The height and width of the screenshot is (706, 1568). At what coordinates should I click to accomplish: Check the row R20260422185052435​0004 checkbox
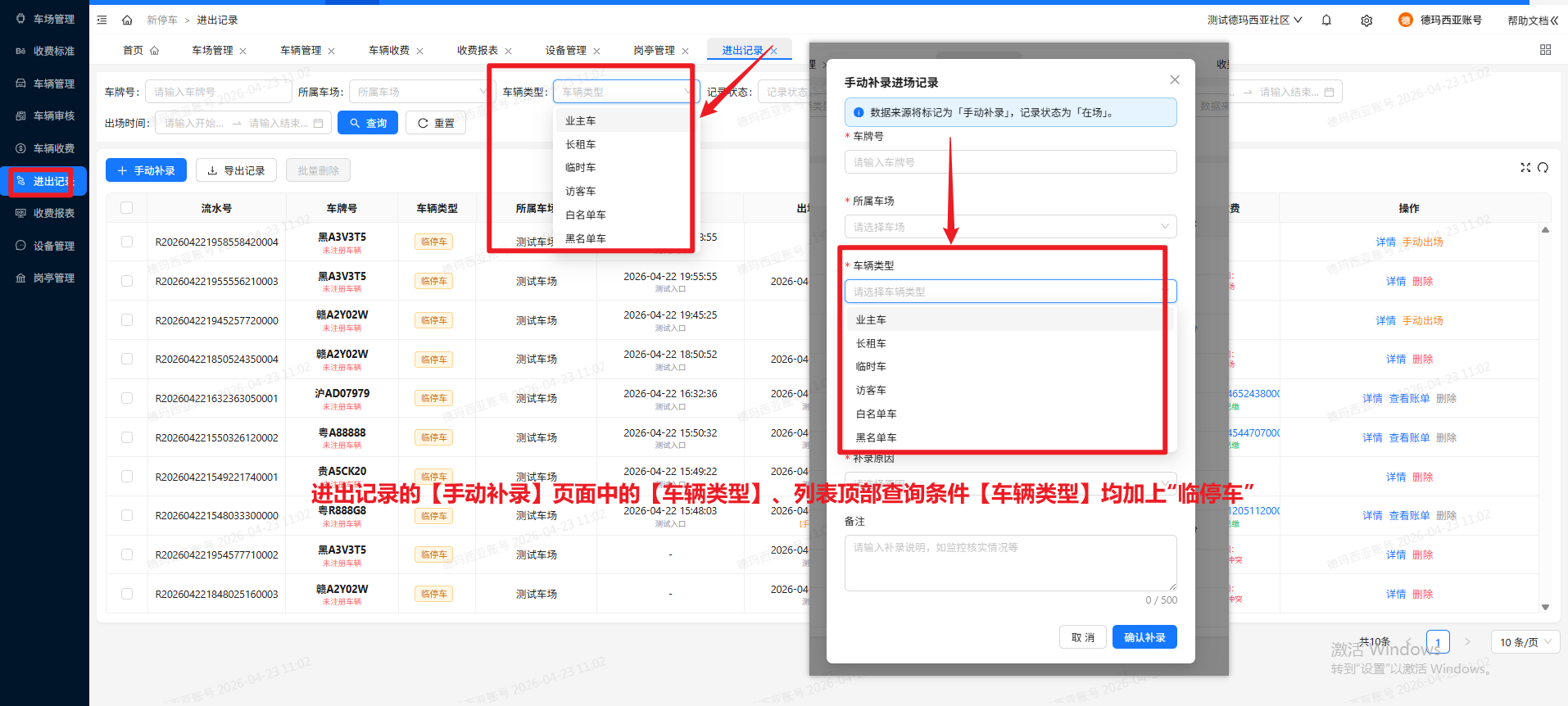(x=127, y=359)
